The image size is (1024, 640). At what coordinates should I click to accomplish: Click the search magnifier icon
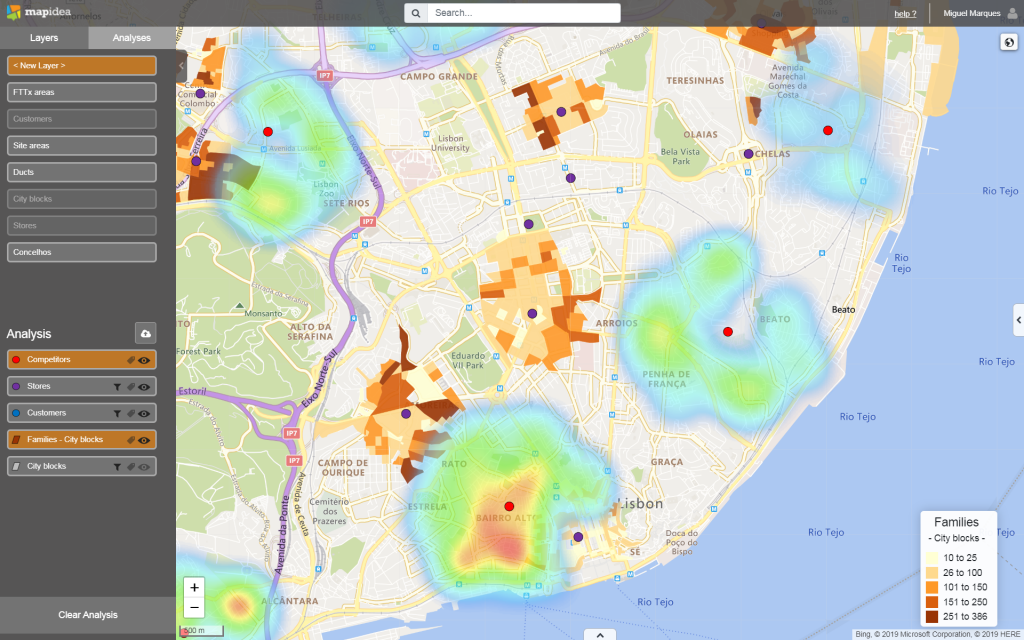coord(416,13)
